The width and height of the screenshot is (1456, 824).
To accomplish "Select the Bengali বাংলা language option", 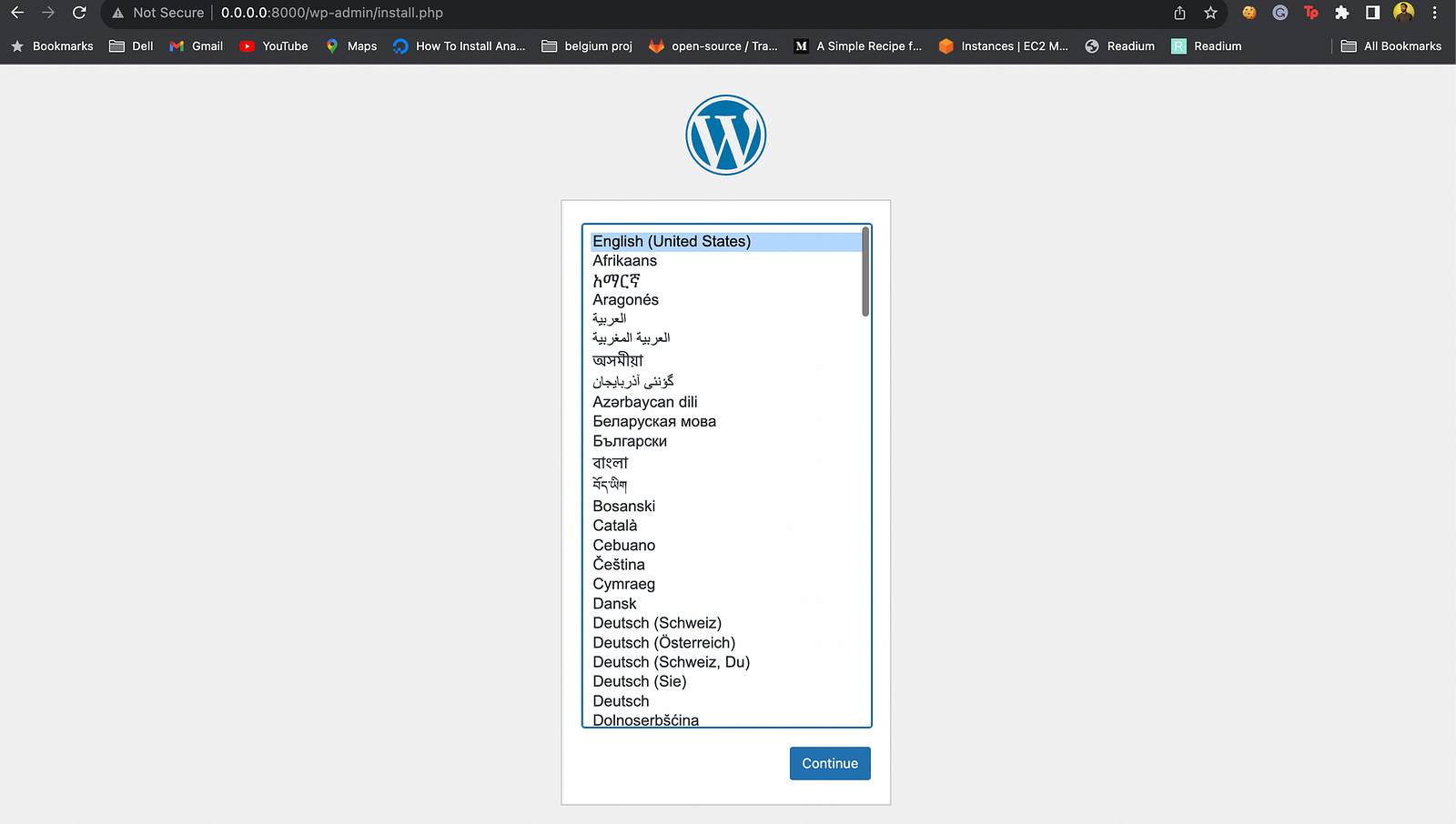I will click(725, 463).
